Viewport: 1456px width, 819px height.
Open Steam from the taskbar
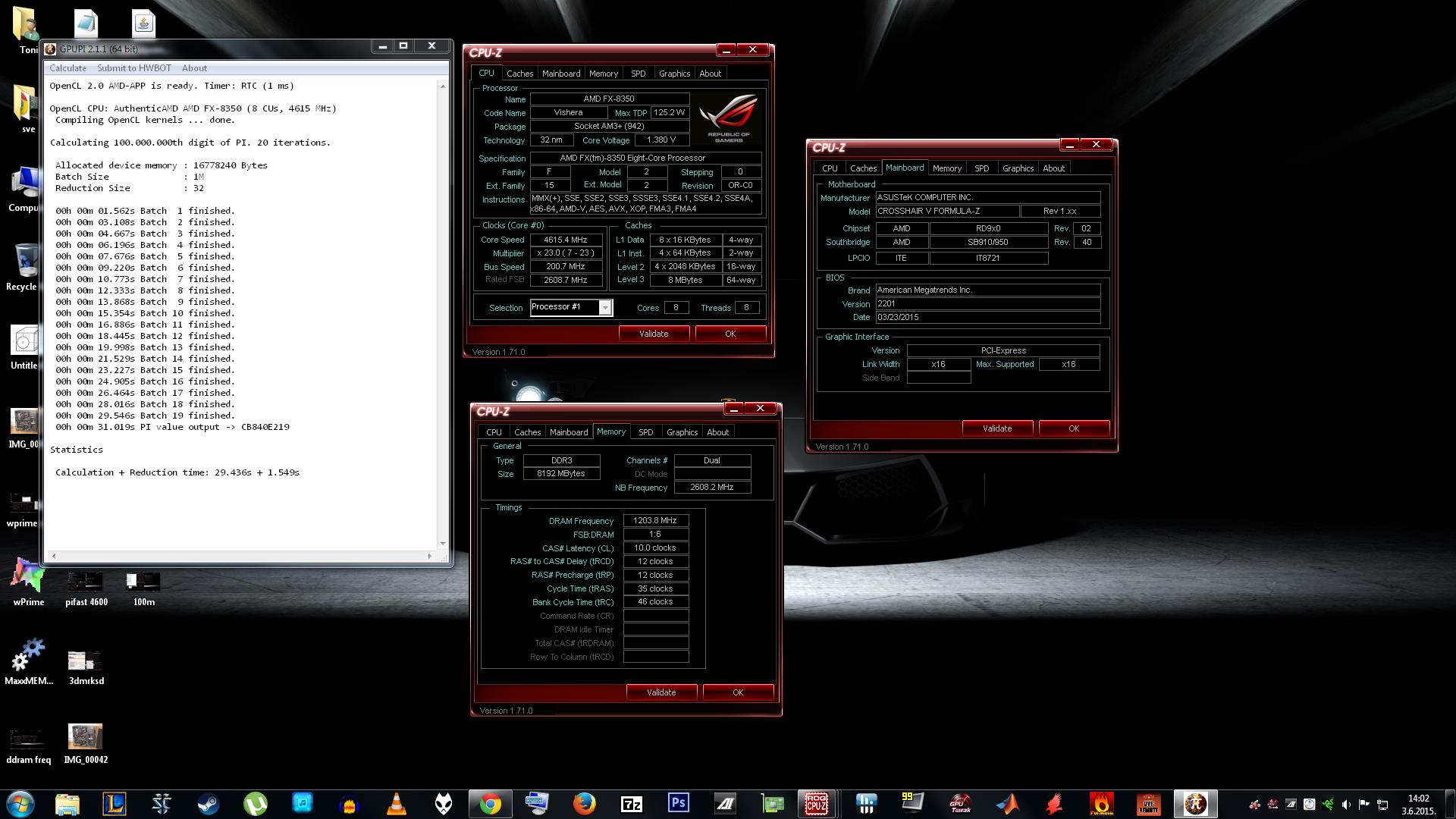click(x=209, y=803)
